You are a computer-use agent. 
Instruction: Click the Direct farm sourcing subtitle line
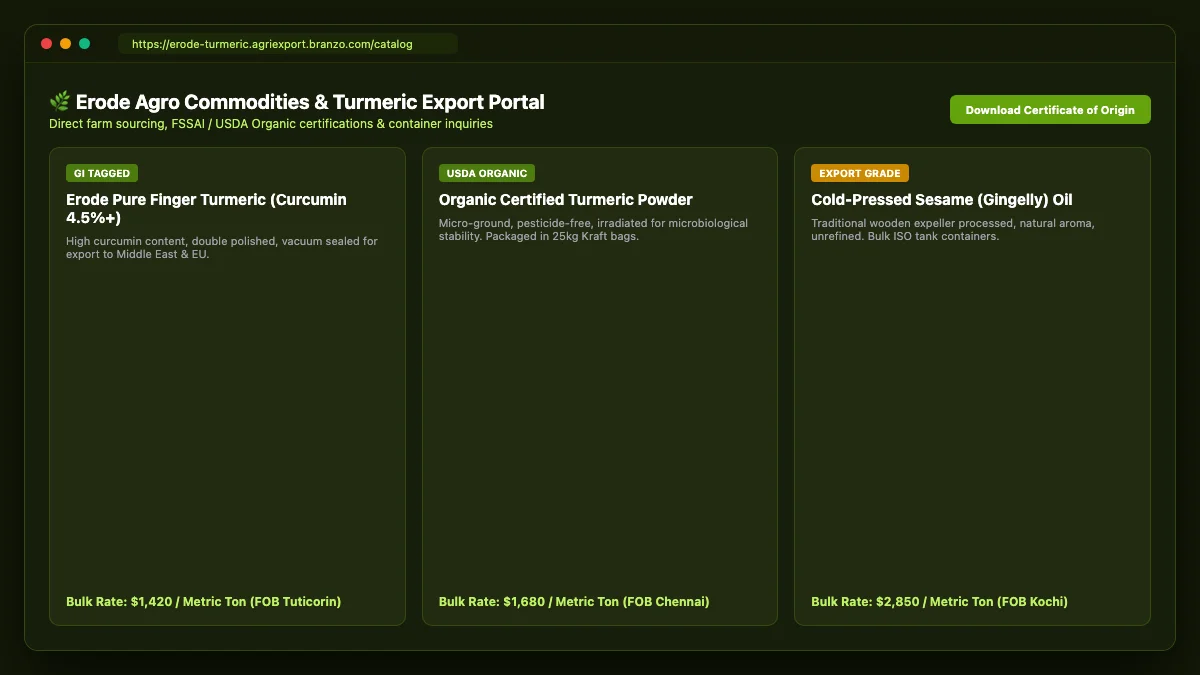coord(271,124)
